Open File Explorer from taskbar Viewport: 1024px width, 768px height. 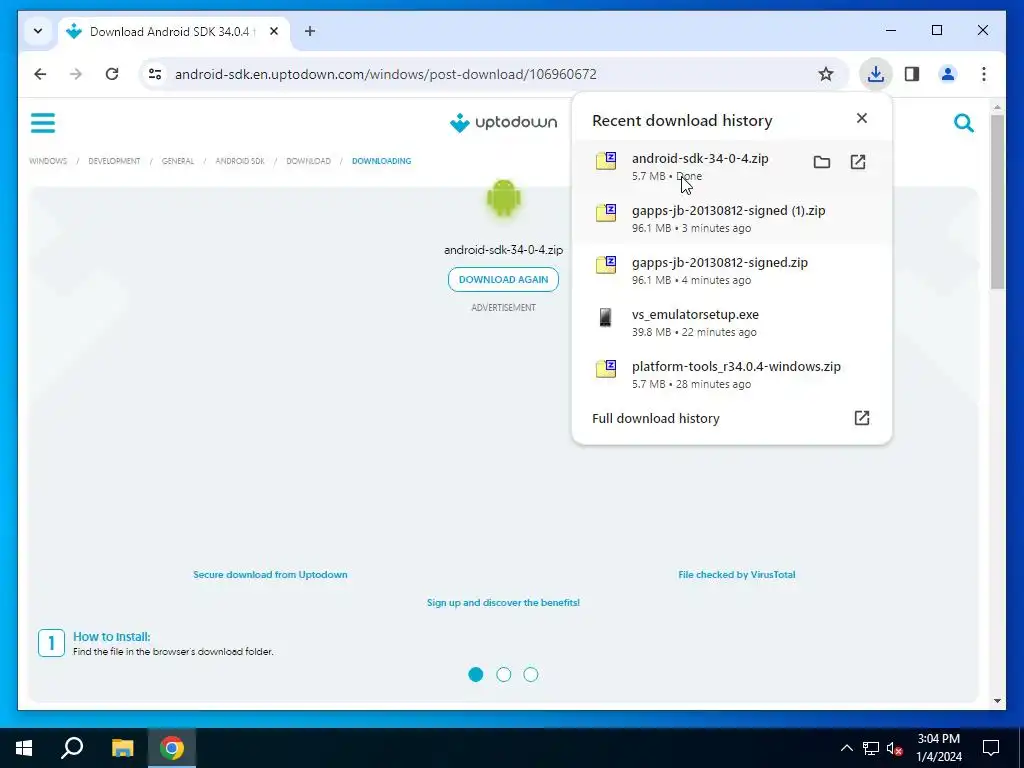coord(122,748)
